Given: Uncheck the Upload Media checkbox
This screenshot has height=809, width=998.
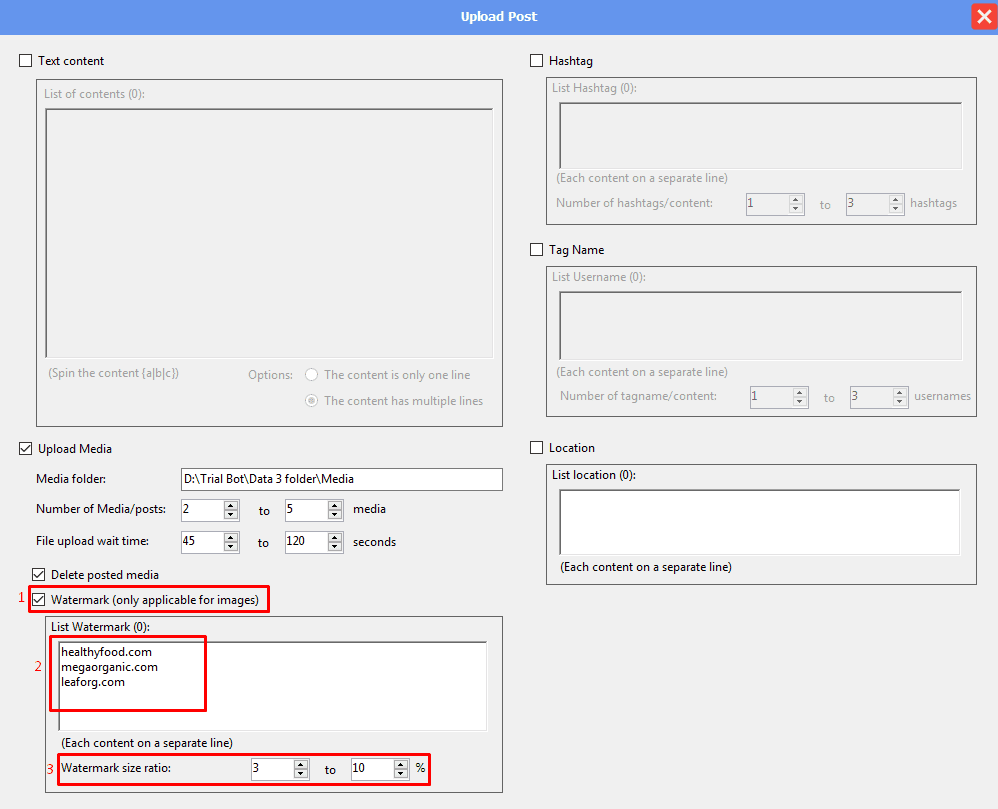Looking at the screenshot, I should tap(26, 449).
